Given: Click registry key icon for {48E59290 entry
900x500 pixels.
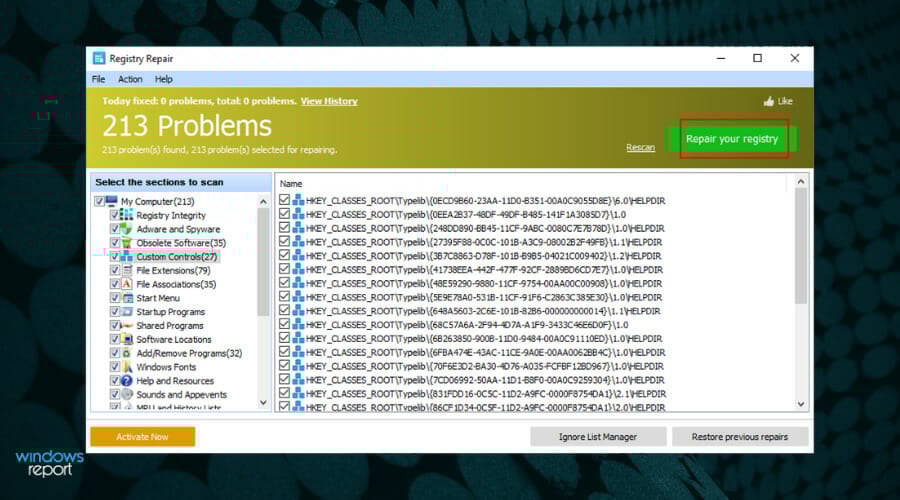Looking at the screenshot, I should pyautogui.click(x=298, y=283).
